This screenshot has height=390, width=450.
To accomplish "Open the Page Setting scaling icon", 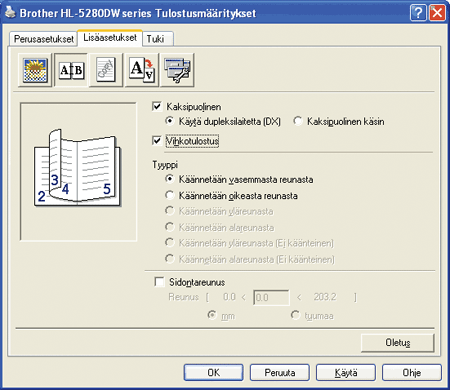I will click(142, 70).
